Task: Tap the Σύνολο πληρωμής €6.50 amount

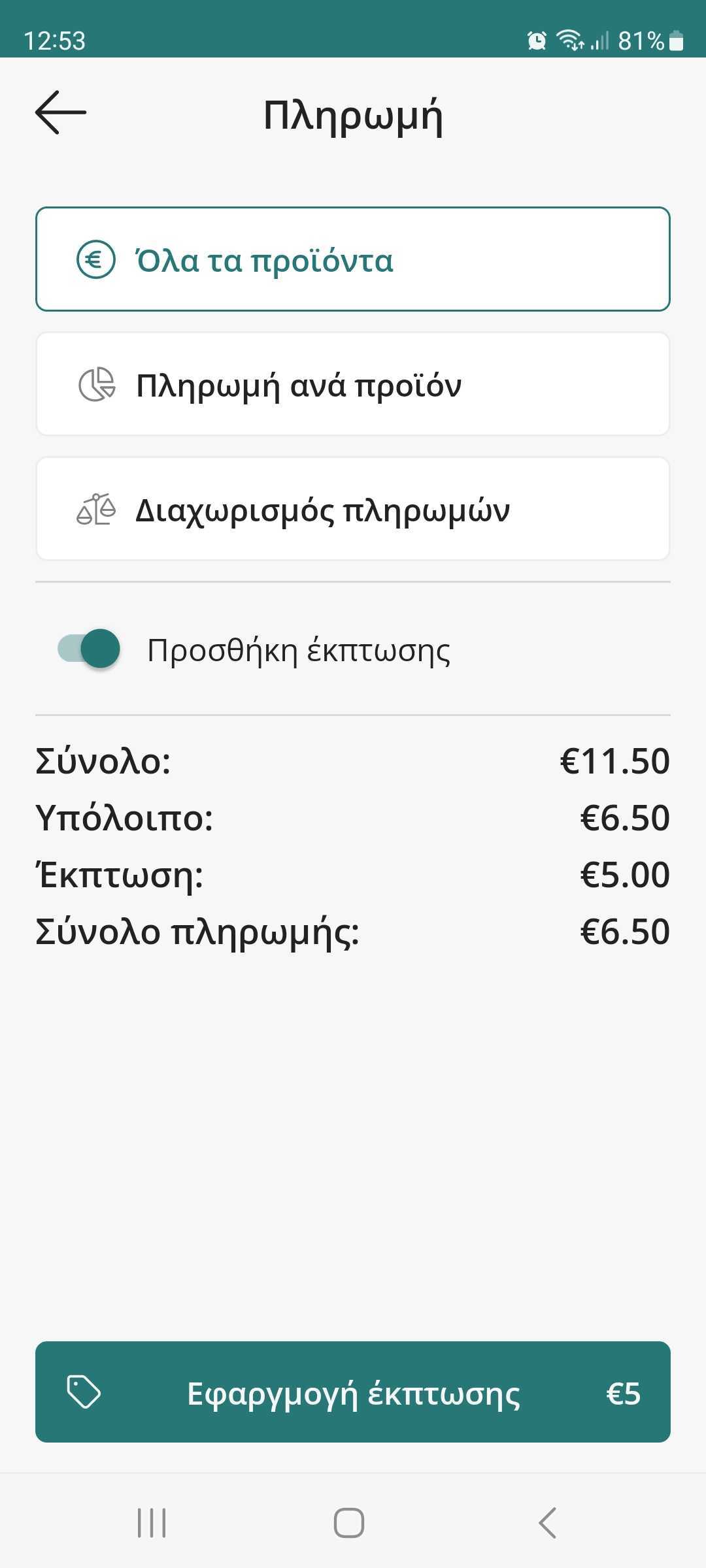Action: [625, 932]
